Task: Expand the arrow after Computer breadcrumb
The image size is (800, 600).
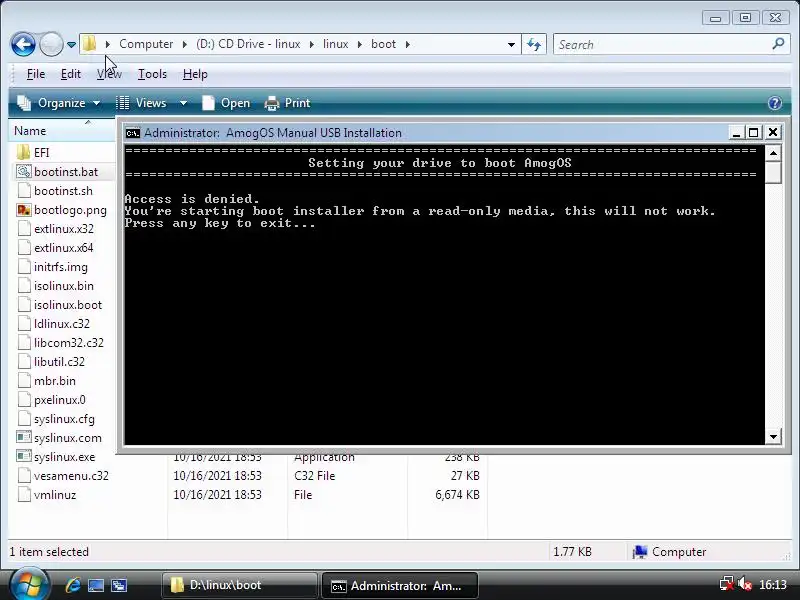Action: click(184, 44)
